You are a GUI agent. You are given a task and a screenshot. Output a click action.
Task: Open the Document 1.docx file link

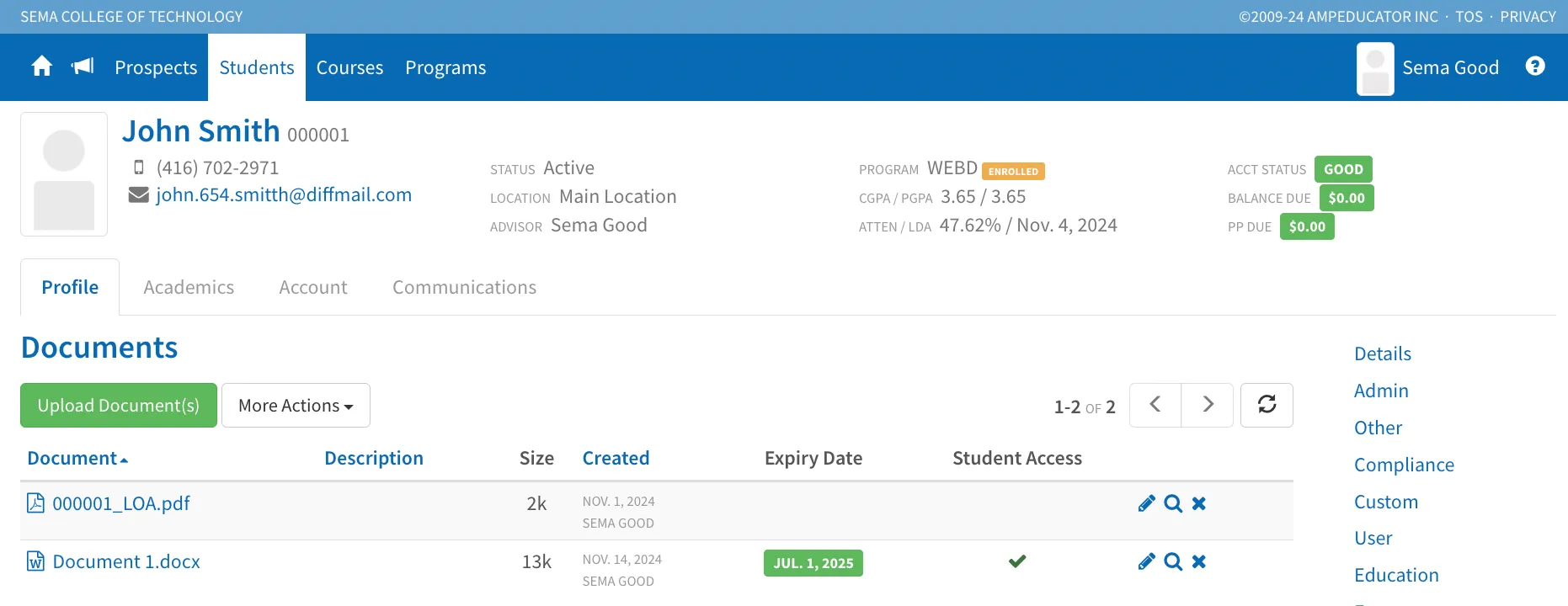pos(126,561)
